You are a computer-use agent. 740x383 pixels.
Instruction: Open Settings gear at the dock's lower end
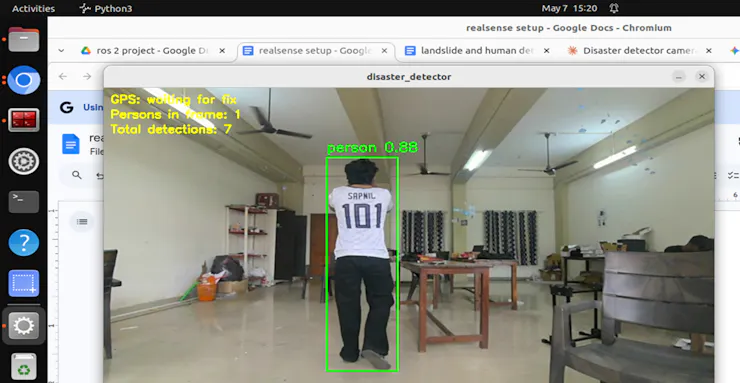tap(24, 325)
